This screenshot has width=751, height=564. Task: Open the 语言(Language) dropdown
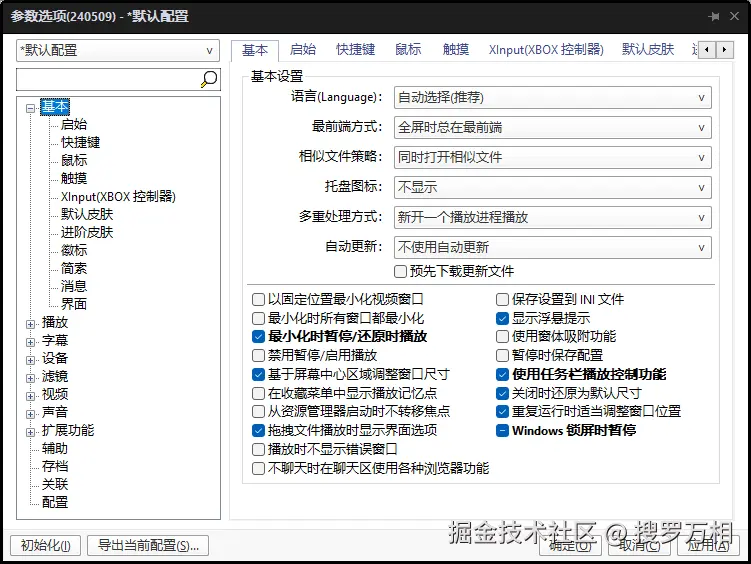tap(552, 98)
